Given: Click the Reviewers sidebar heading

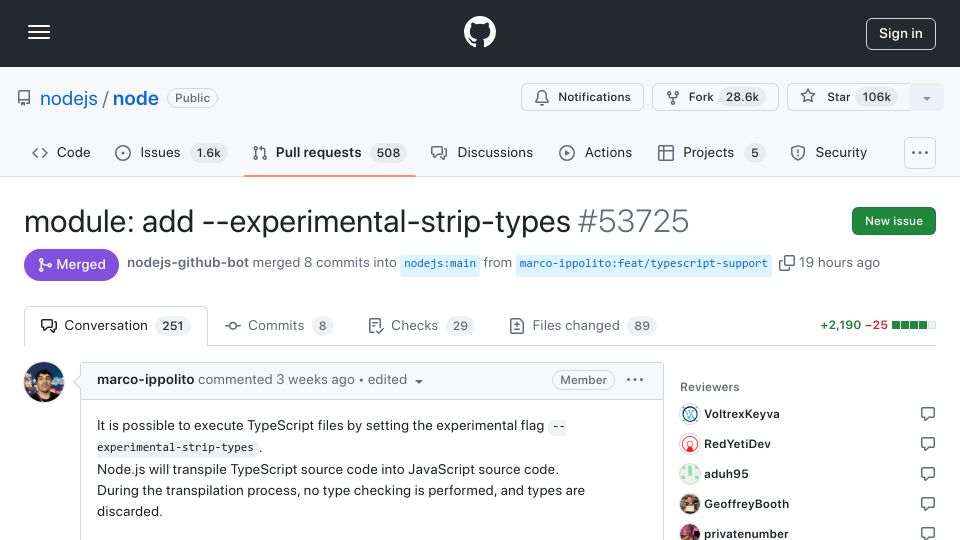Looking at the screenshot, I should pyautogui.click(x=710, y=387).
